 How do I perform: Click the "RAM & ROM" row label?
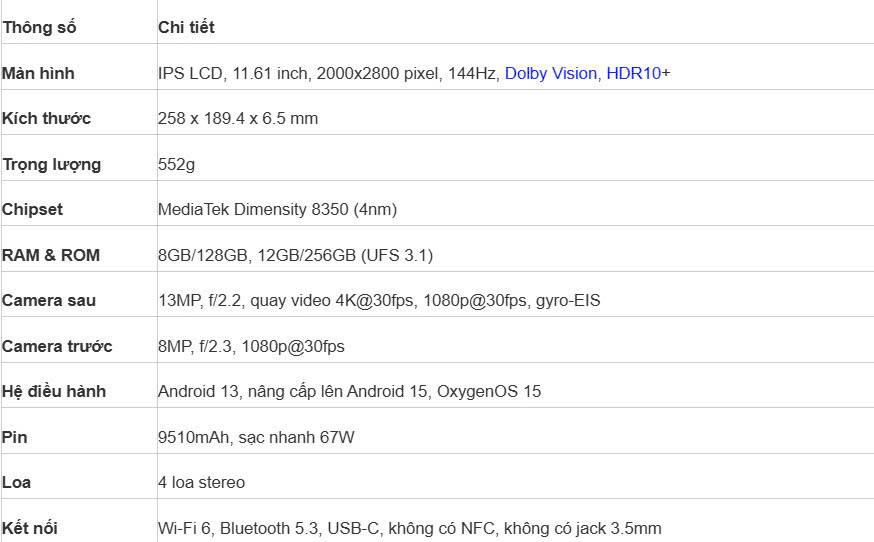(x=51, y=255)
